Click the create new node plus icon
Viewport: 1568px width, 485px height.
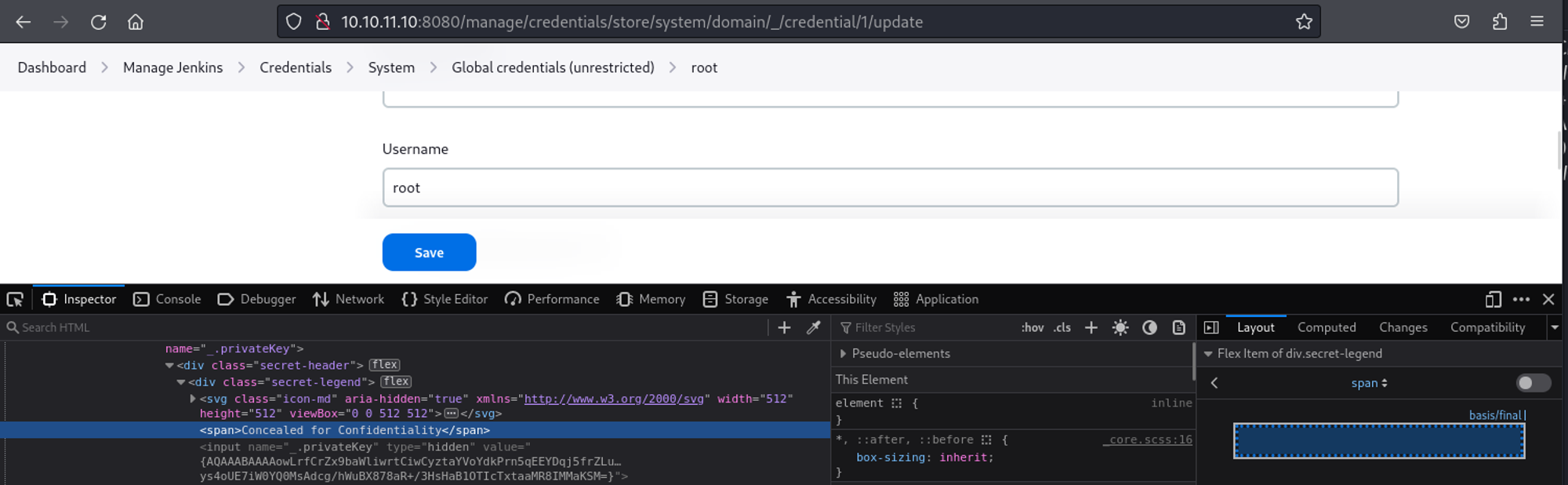[784, 327]
